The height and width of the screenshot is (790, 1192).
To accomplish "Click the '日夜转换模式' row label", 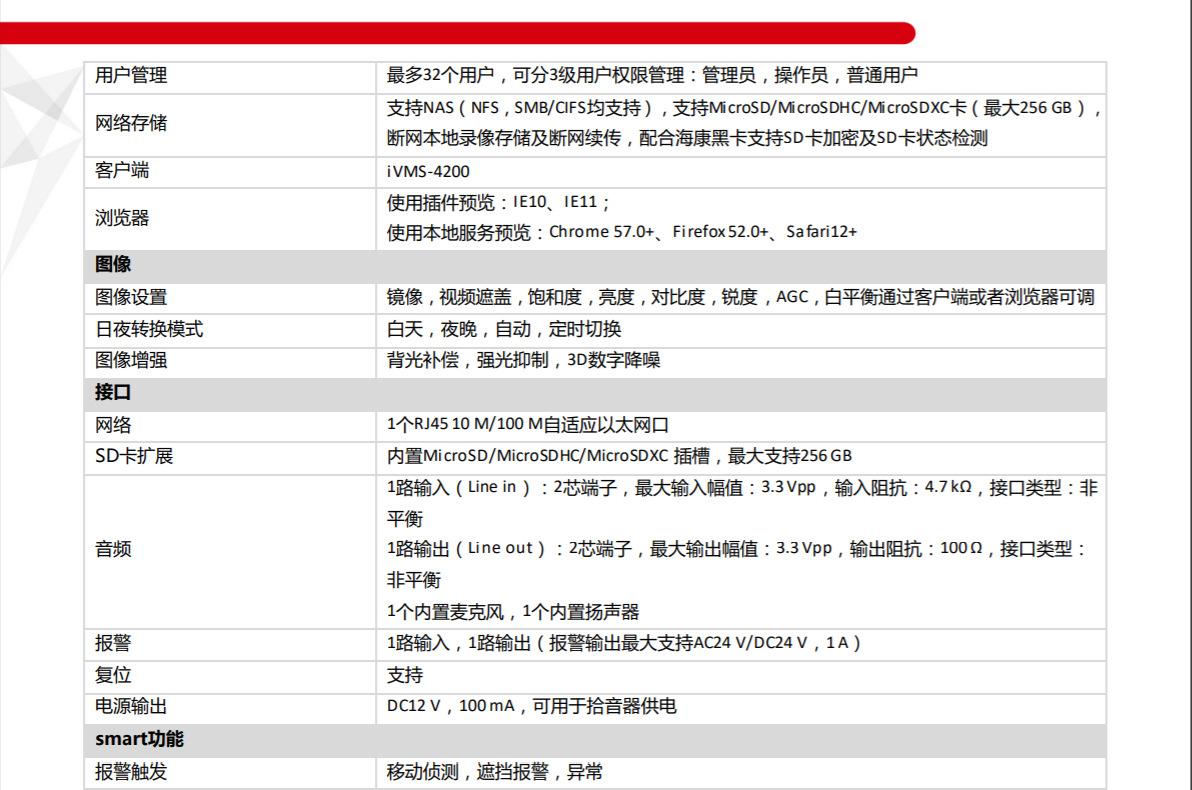I will coord(149,329).
